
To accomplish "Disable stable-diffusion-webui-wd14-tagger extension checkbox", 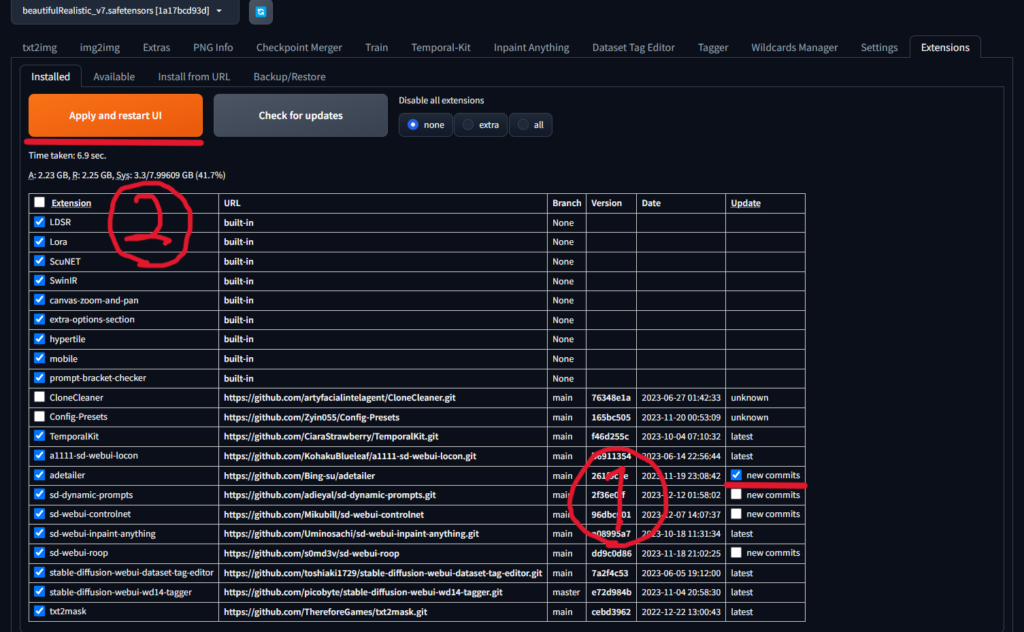I will [40, 592].
